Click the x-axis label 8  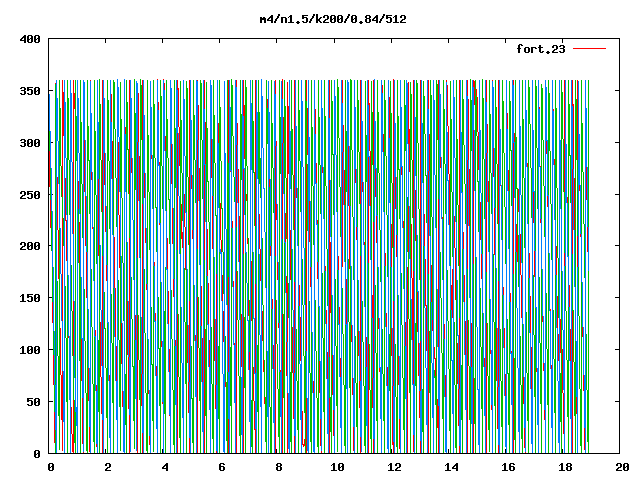coord(279,467)
